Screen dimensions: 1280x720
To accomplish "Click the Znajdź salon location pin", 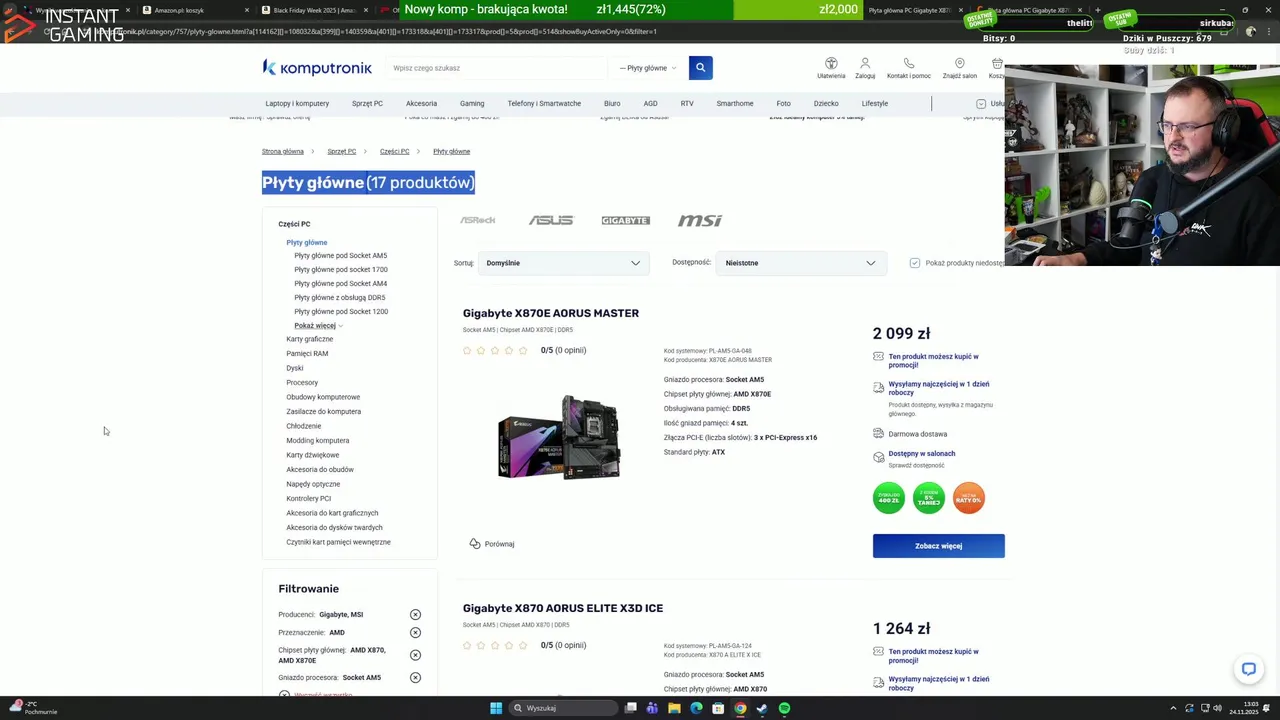I will click(959, 63).
